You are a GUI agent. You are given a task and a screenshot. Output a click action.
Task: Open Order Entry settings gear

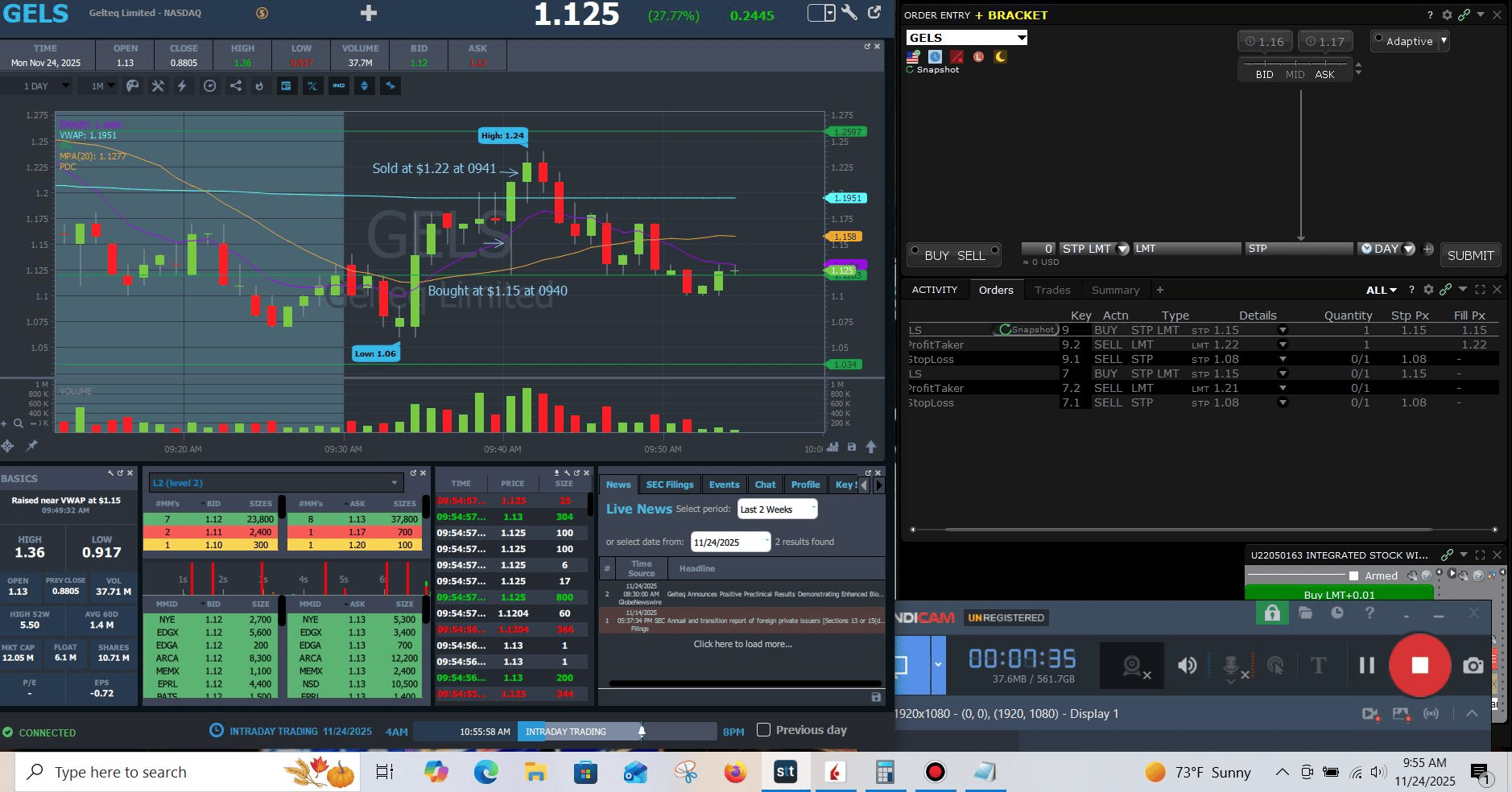(1447, 14)
